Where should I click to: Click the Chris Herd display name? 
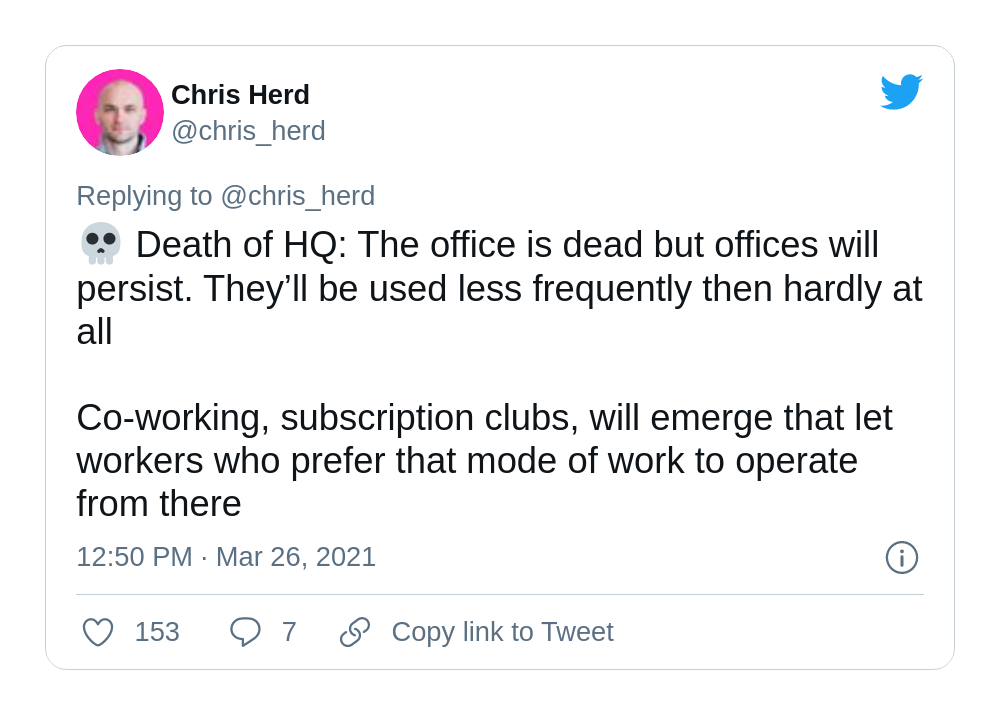pos(240,95)
